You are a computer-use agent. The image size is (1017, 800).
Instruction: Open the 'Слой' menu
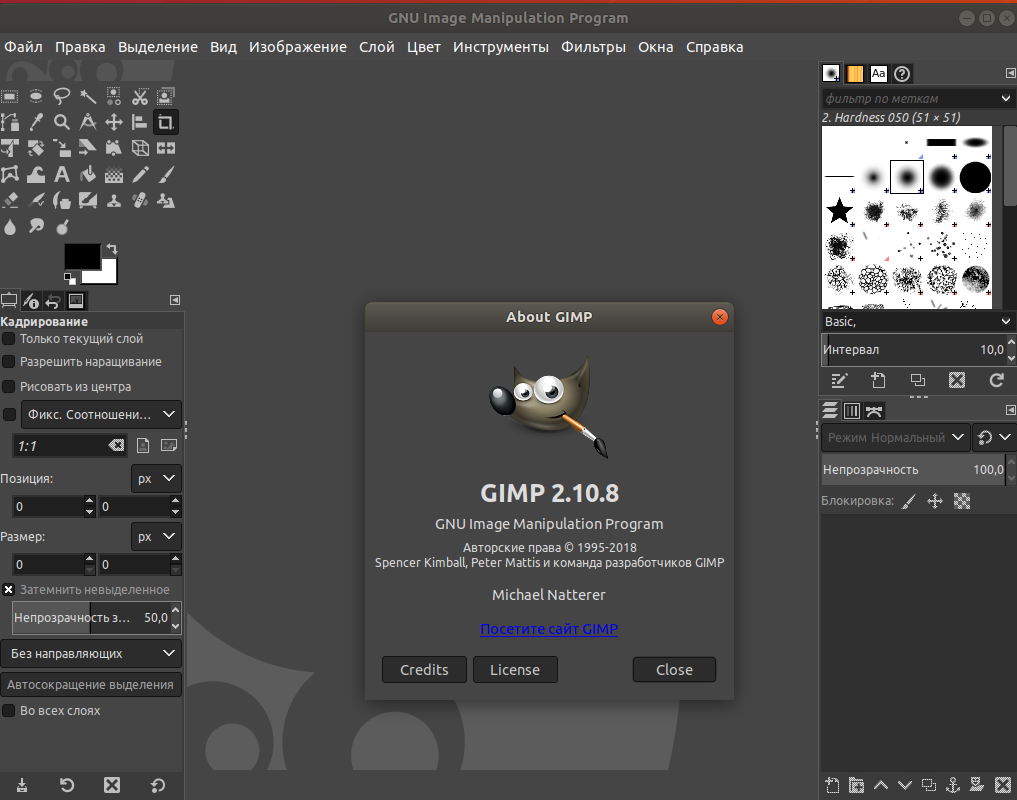point(377,47)
